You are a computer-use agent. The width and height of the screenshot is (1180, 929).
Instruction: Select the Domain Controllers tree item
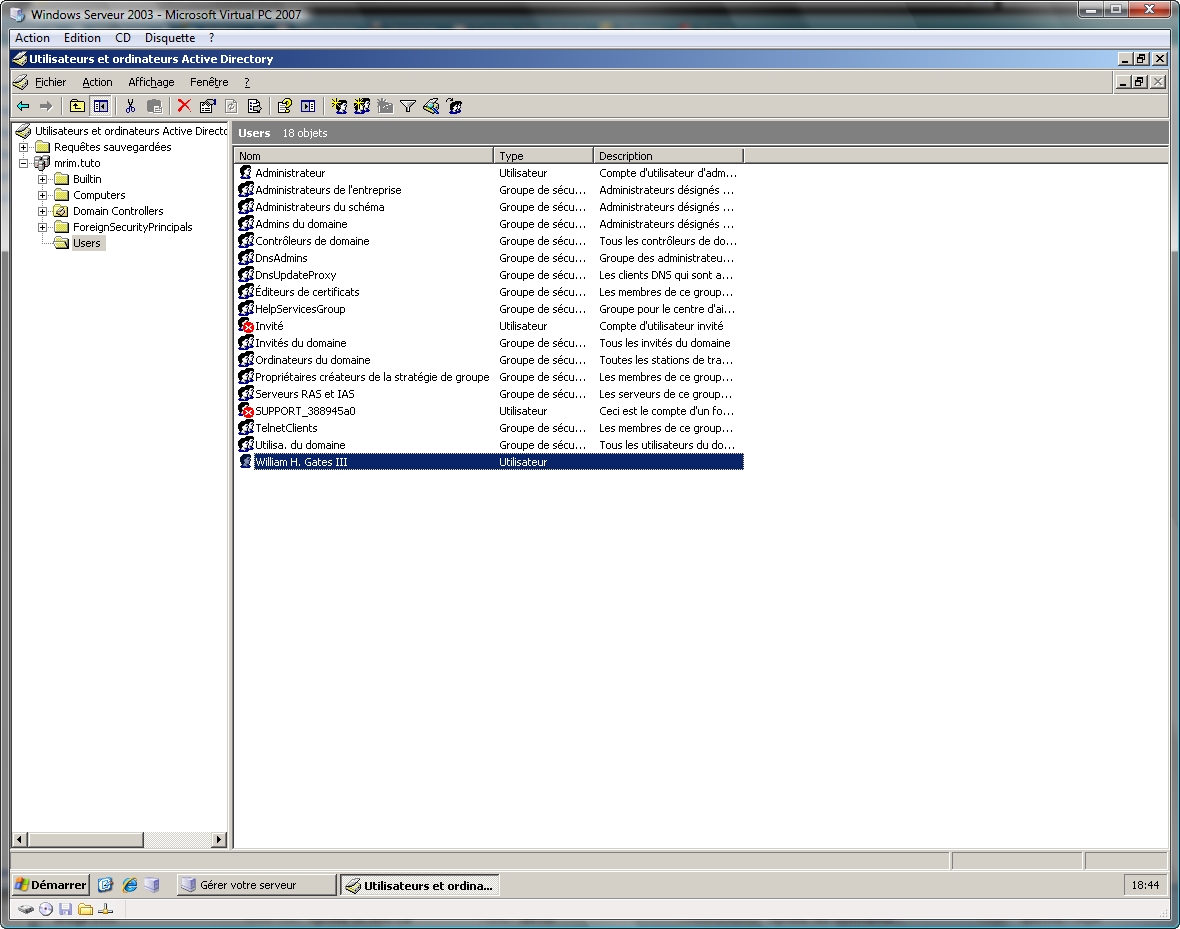118,211
